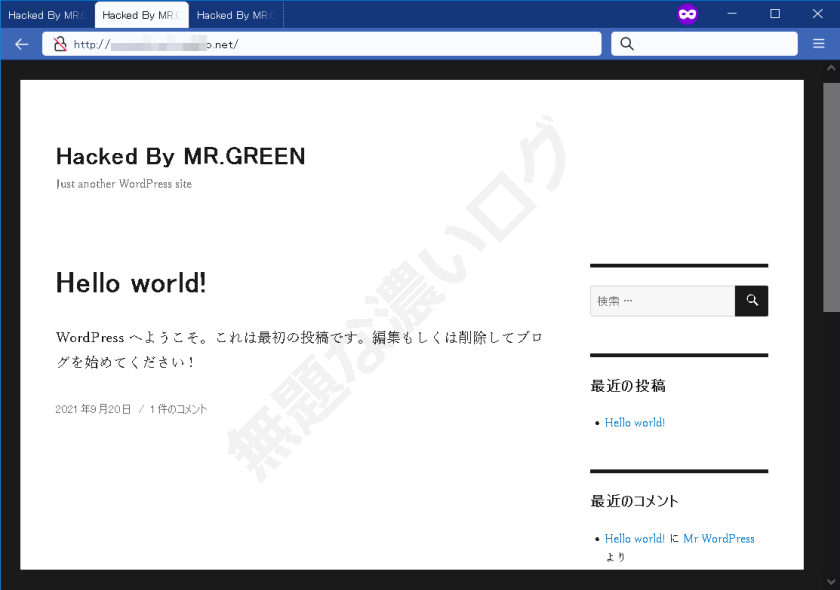Open Hello world! under 最近のコメント
Screen dimensions: 840x590
click(x=635, y=539)
